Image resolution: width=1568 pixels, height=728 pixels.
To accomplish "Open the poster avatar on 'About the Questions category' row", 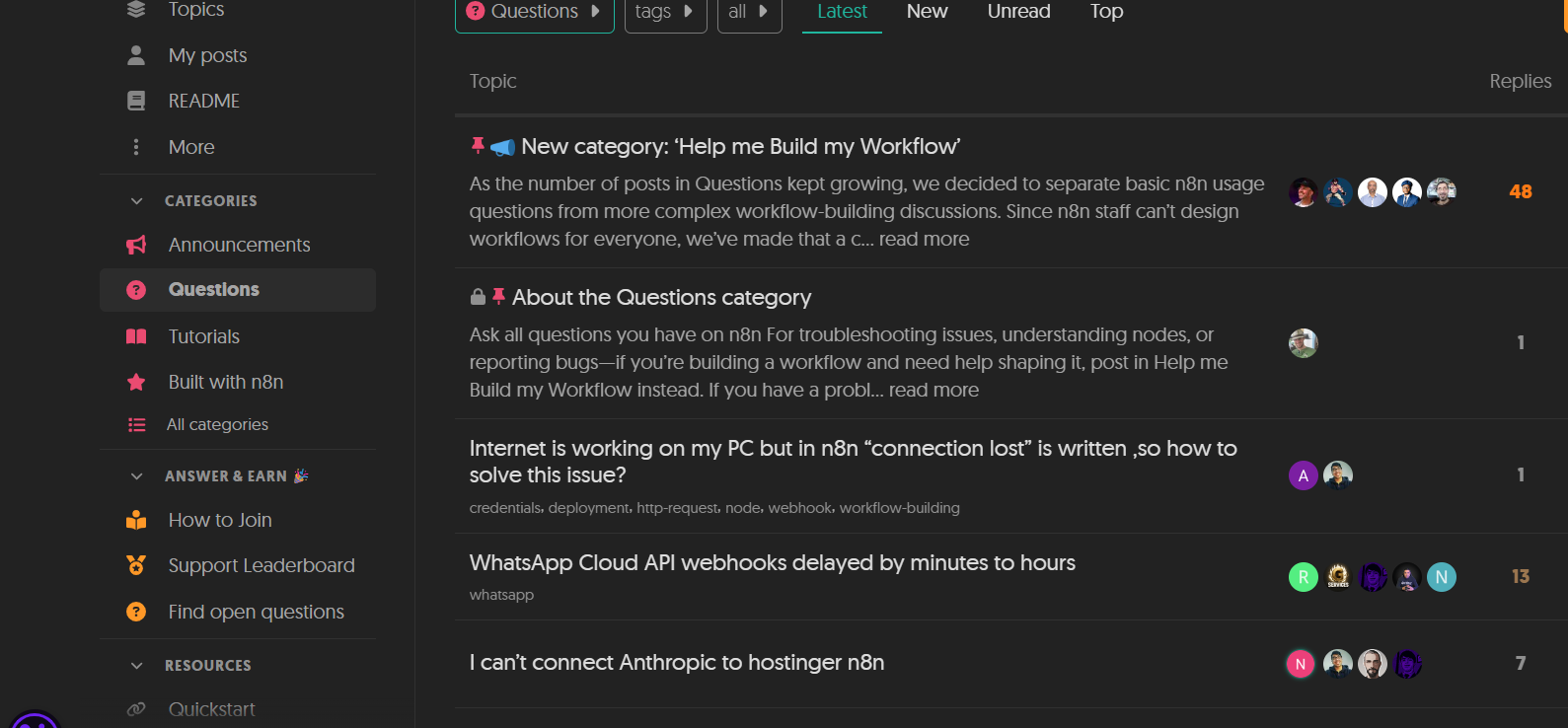I will 1304,342.
